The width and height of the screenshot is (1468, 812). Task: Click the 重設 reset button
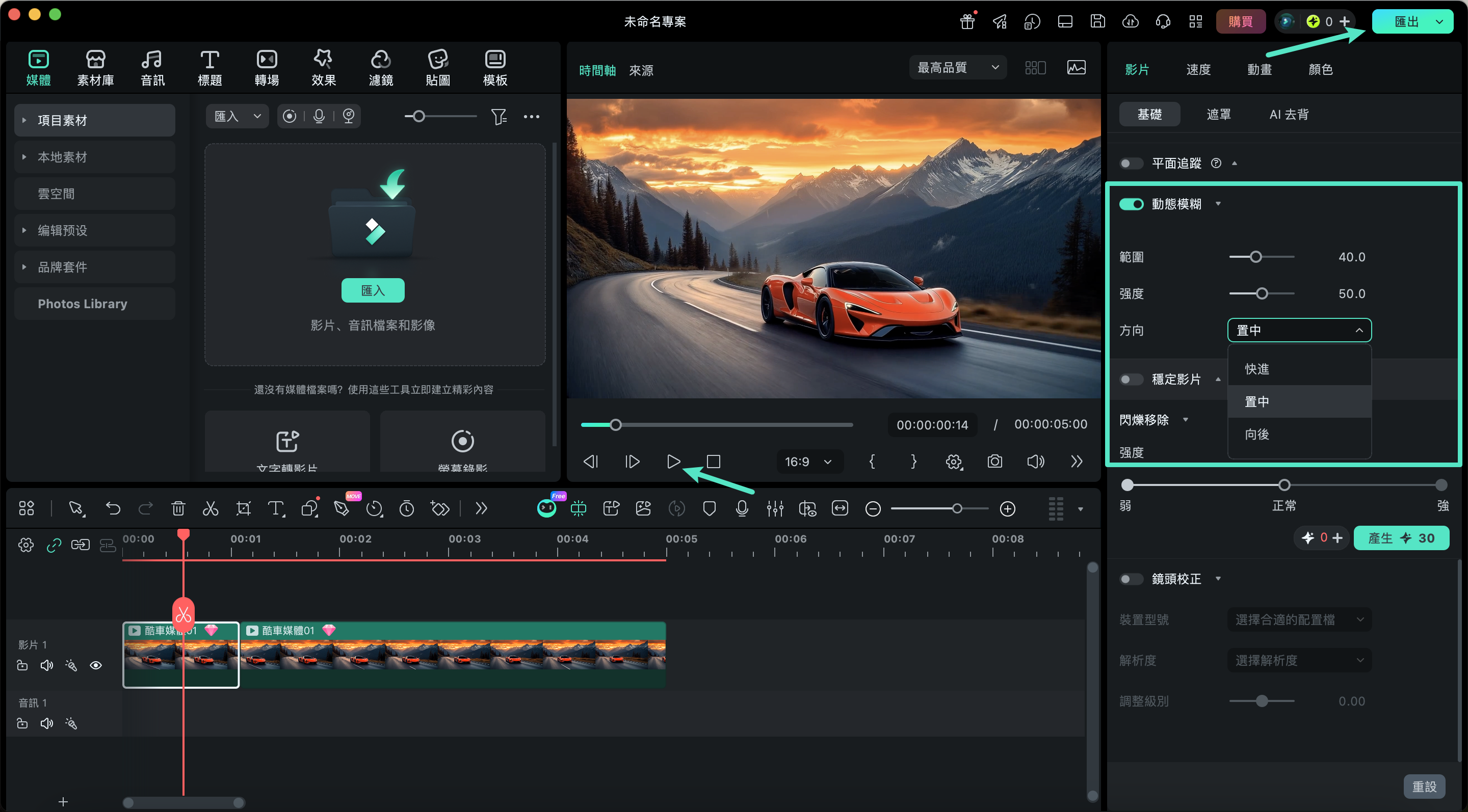tap(1424, 787)
